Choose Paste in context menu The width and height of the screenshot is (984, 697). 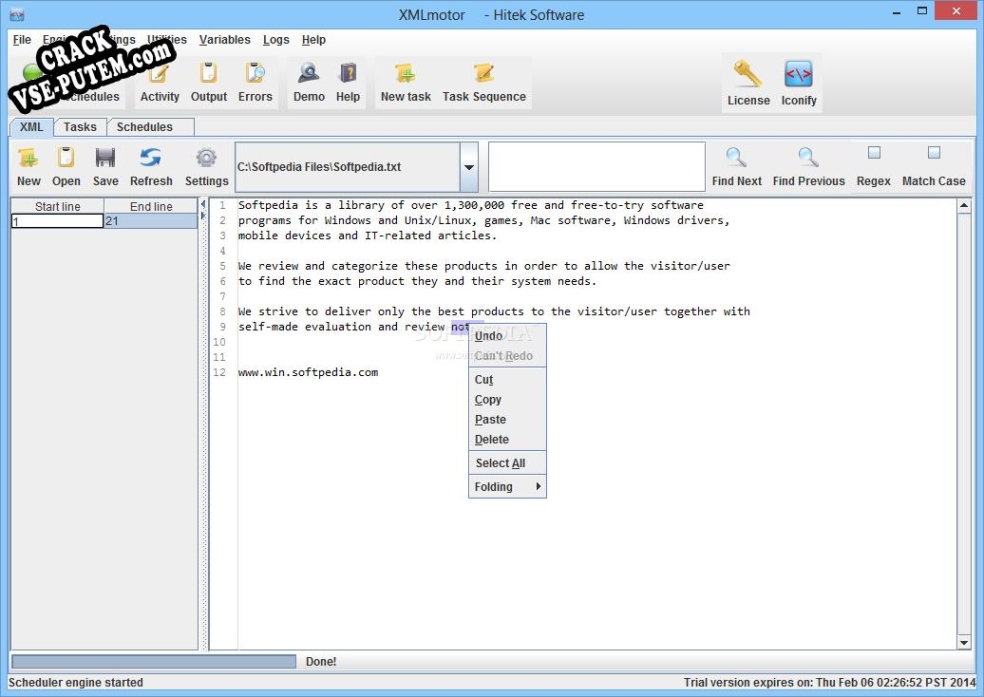tap(507, 420)
